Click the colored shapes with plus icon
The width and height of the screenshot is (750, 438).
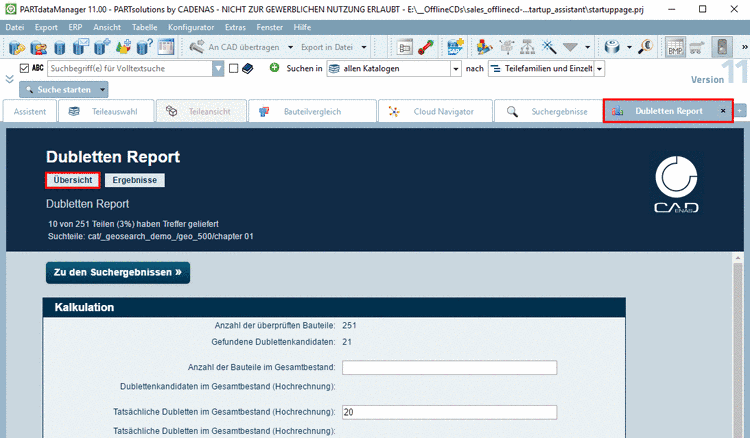[x=123, y=47]
